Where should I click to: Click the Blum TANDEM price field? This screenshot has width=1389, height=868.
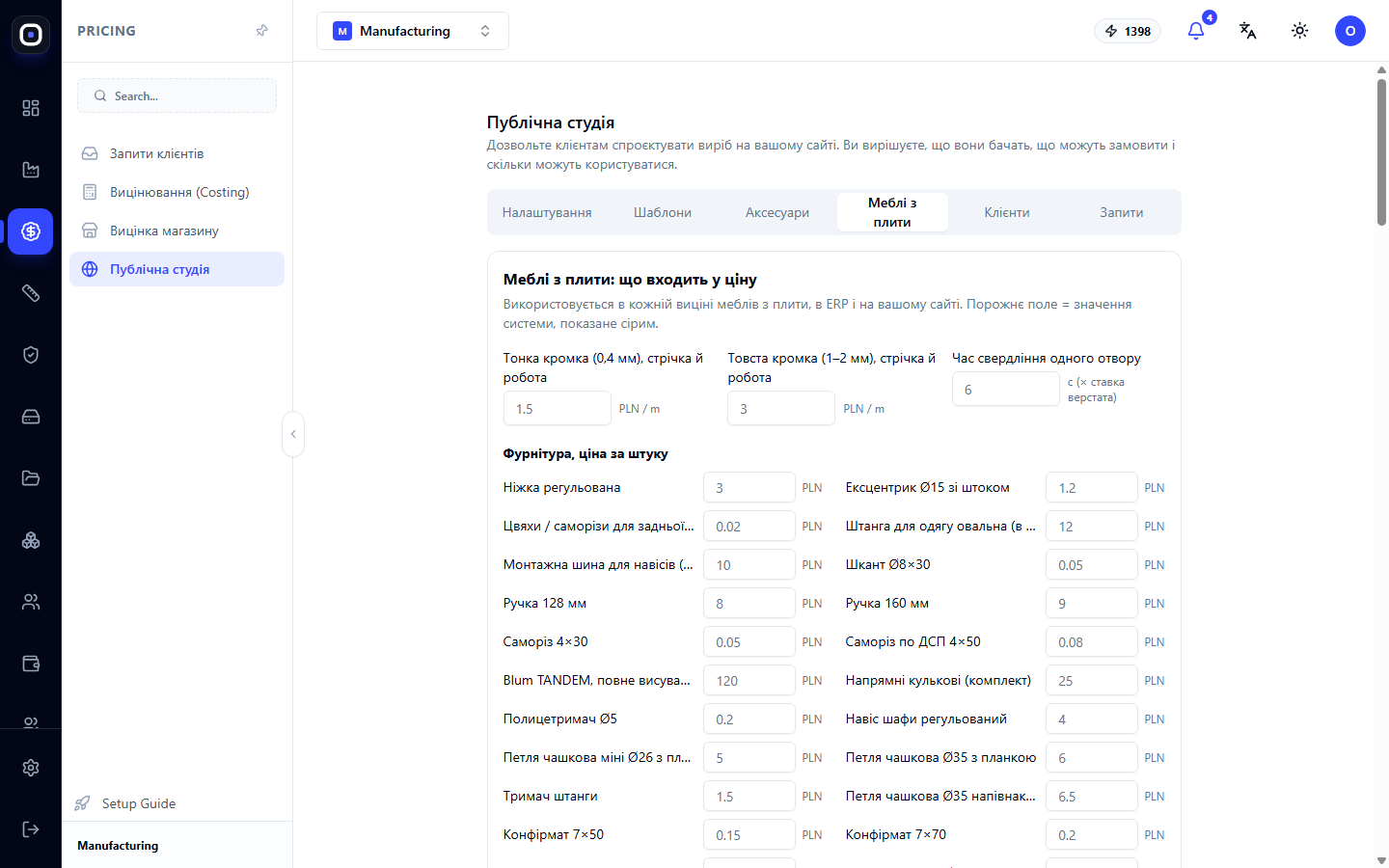tap(749, 680)
